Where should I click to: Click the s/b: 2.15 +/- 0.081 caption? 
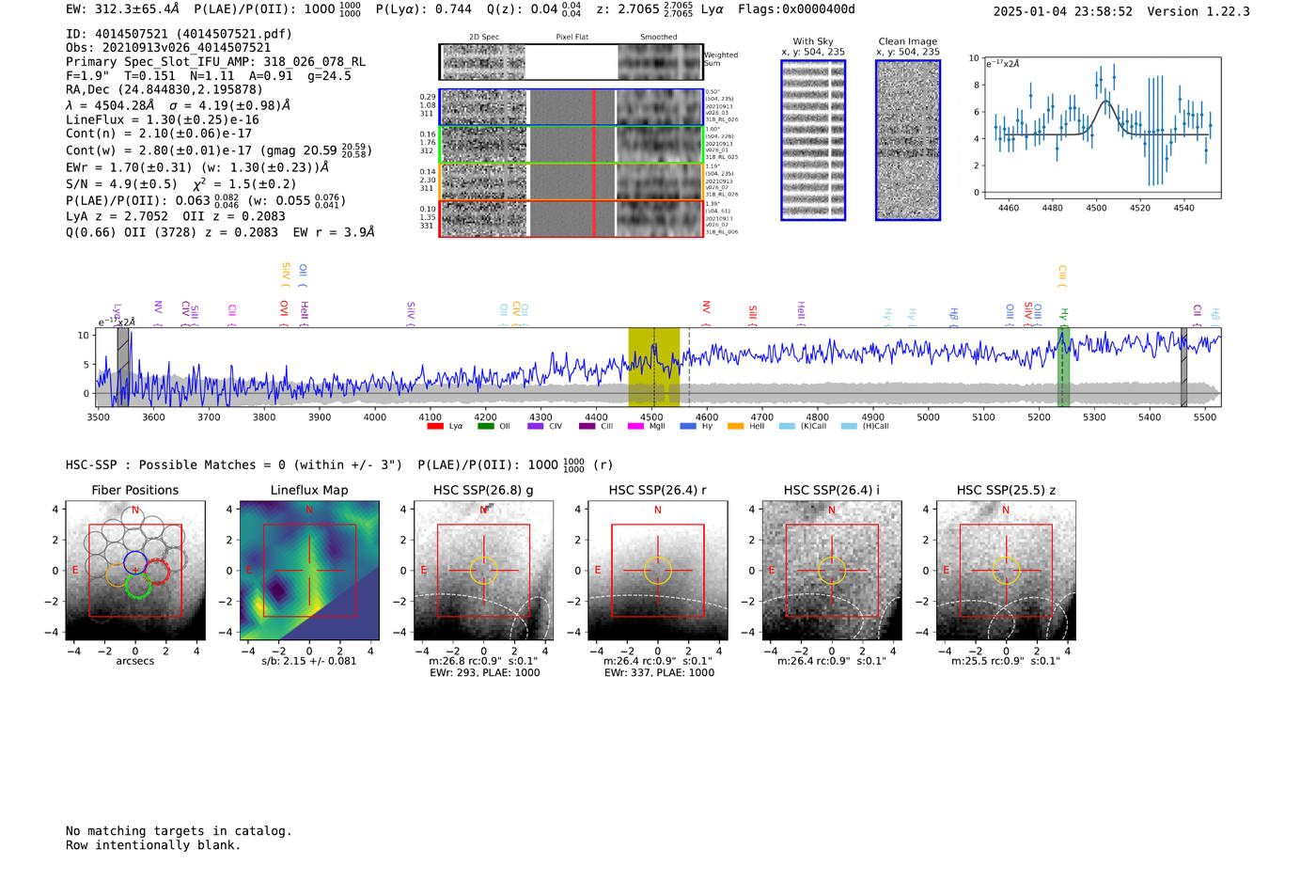(x=309, y=661)
